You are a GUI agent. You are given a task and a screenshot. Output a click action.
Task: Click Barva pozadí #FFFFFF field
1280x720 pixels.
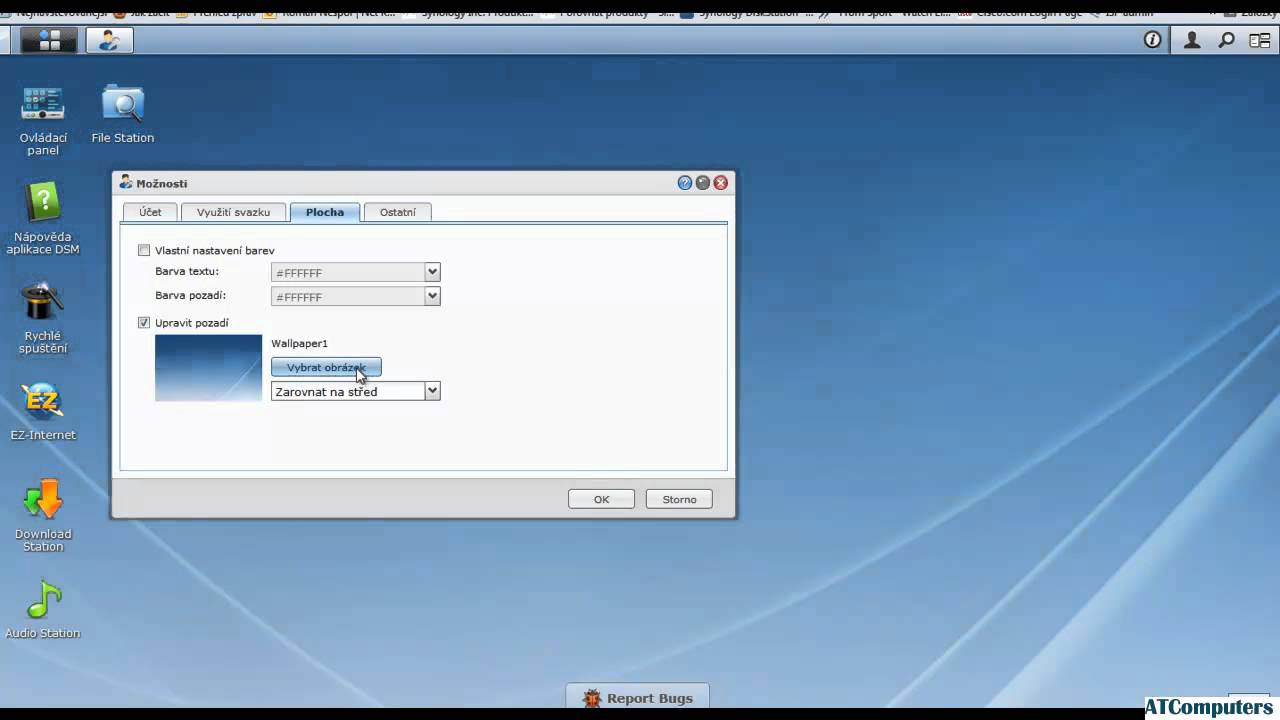pyautogui.click(x=348, y=296)
